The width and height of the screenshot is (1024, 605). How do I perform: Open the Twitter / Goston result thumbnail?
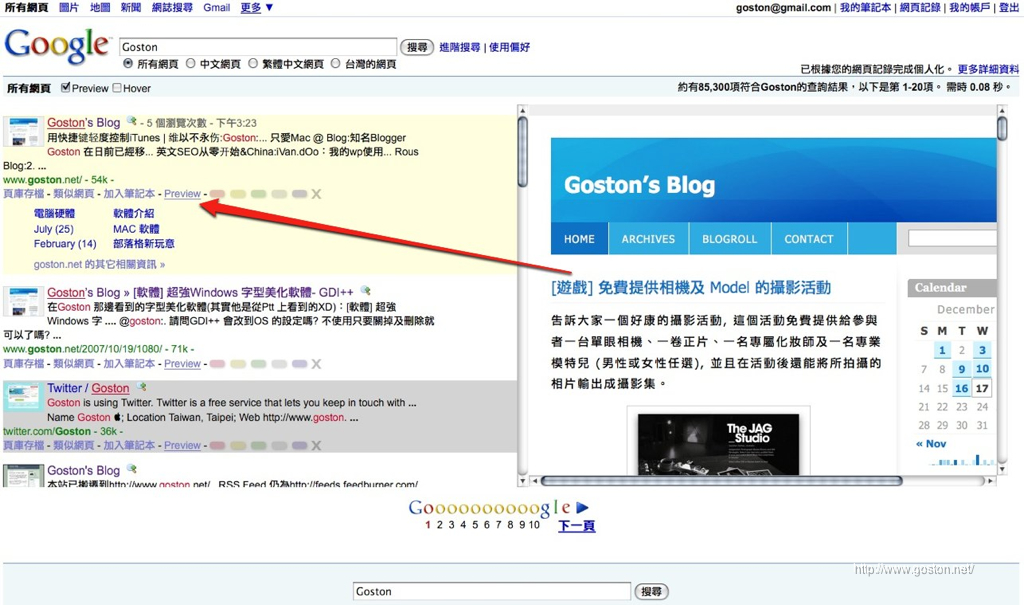pos(22,397)
